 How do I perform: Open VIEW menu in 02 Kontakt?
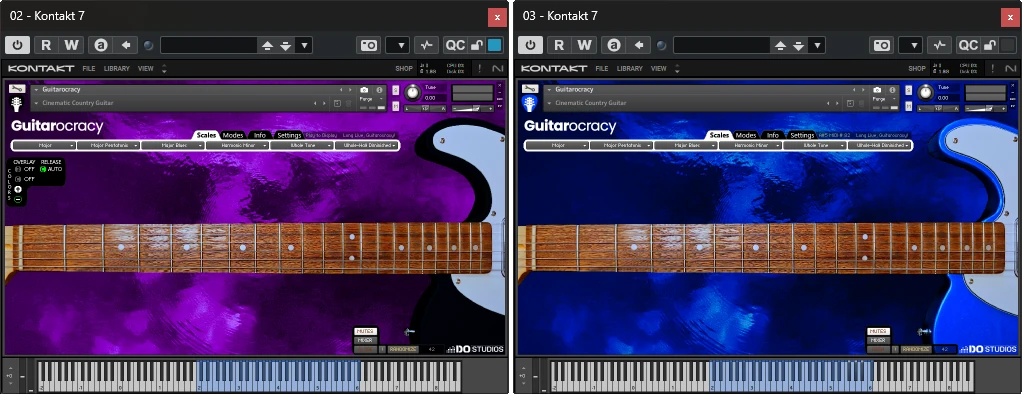pos(145,68)
